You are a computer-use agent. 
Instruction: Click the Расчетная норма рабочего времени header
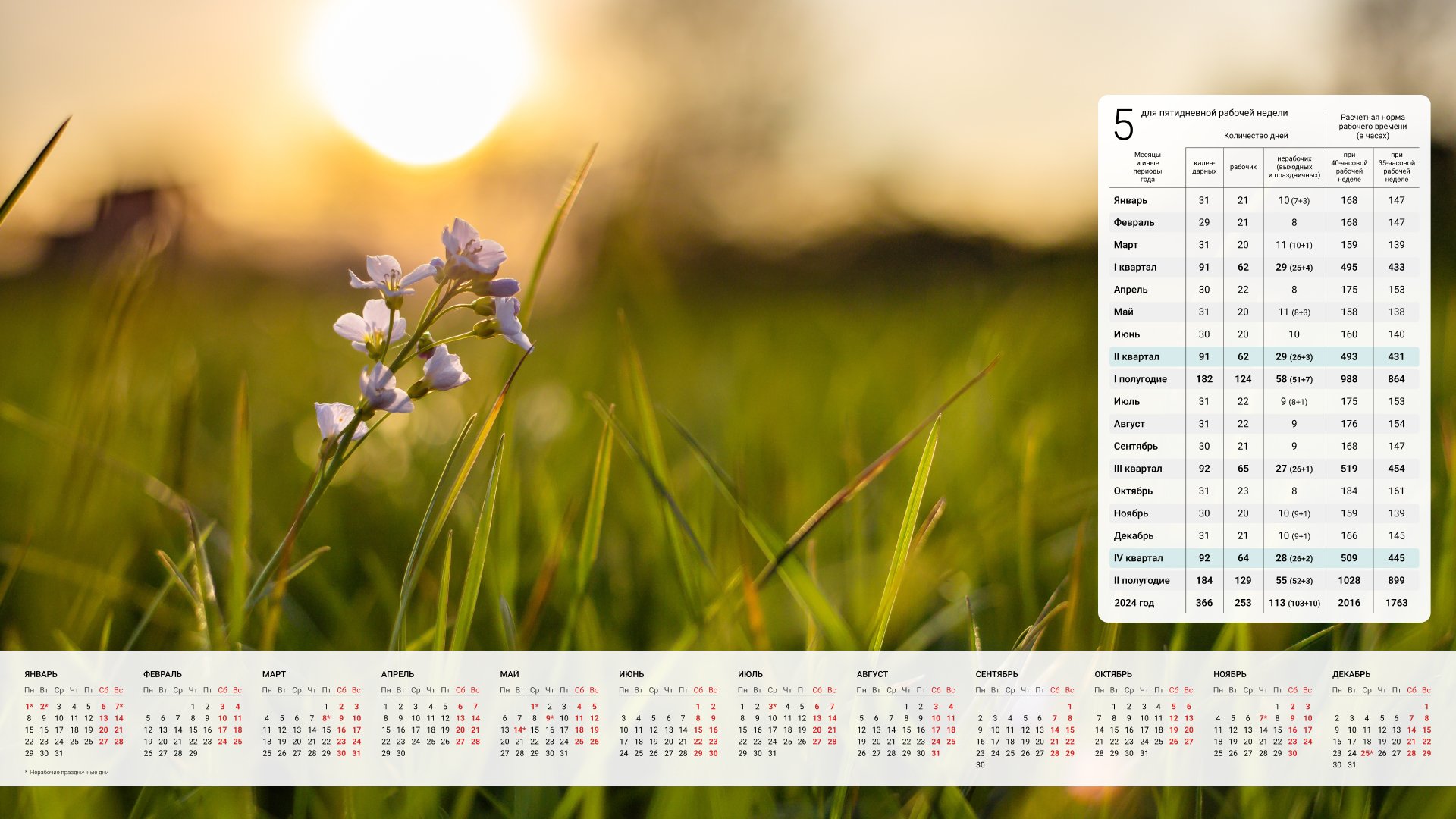1373,127
